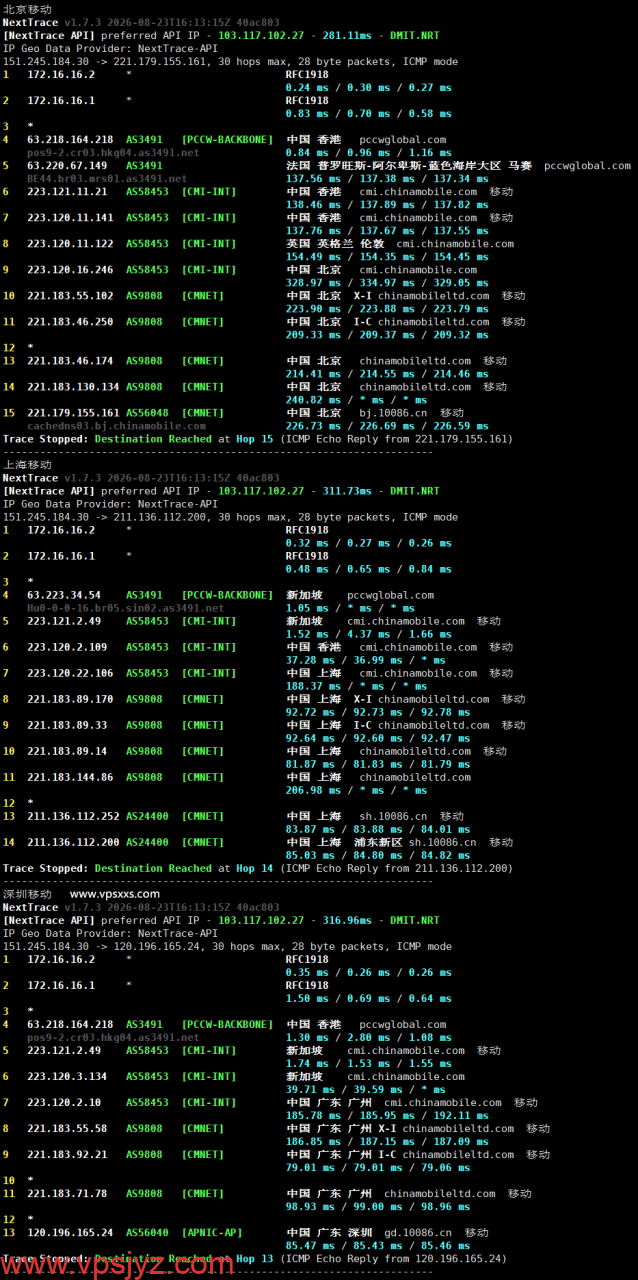Image resolution: width=638 pixels, height=1280 pixels.
Task: Select IP address 221.183.55.102
Action: [70, 295]
